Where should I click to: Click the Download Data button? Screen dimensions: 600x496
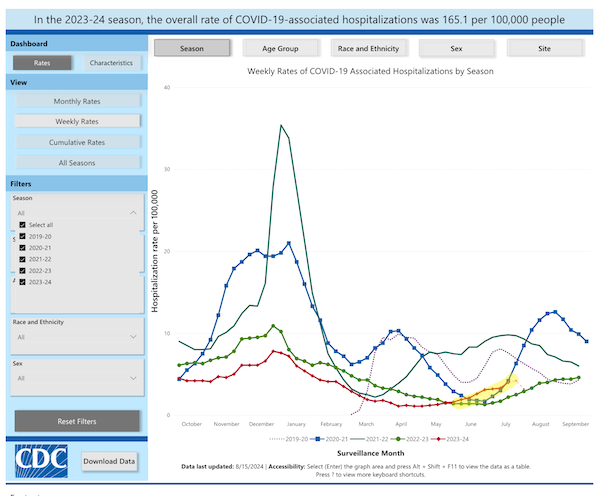[109, 461]
